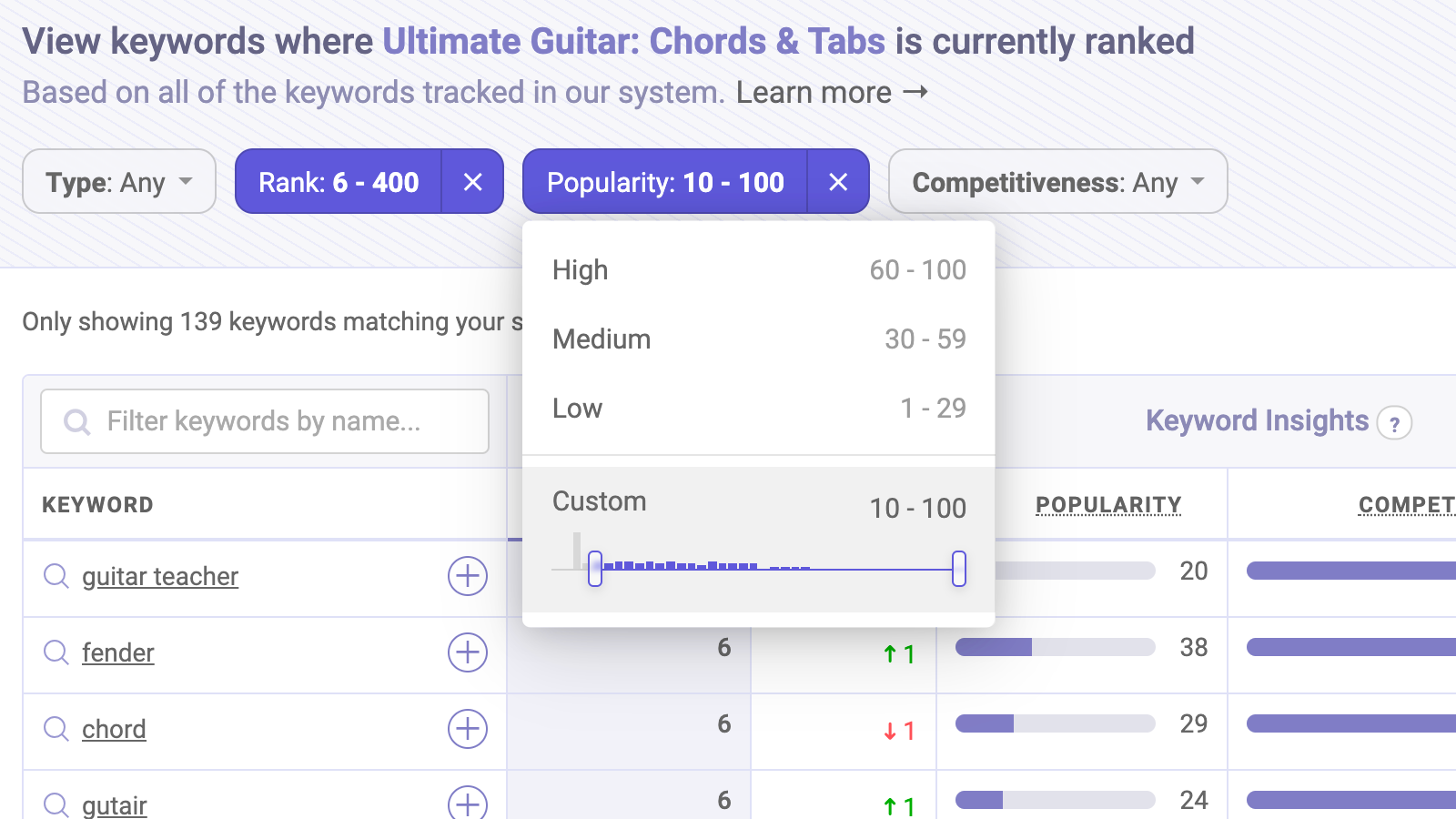Open the Rank: 6 - 400 filter
Screen dimensions: 1456x819
tap(339, 182)
